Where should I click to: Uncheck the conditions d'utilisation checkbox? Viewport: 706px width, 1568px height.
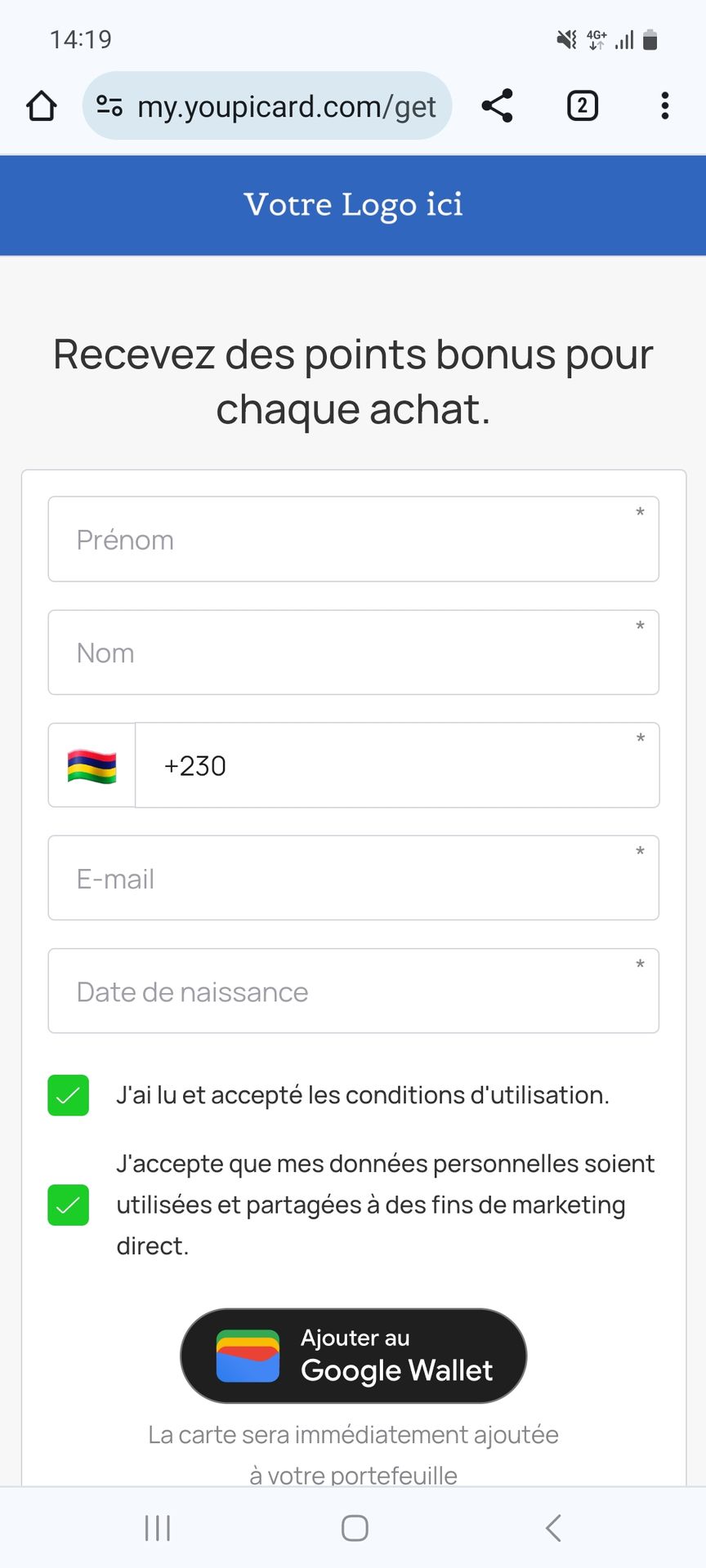tap(69, 1095)
